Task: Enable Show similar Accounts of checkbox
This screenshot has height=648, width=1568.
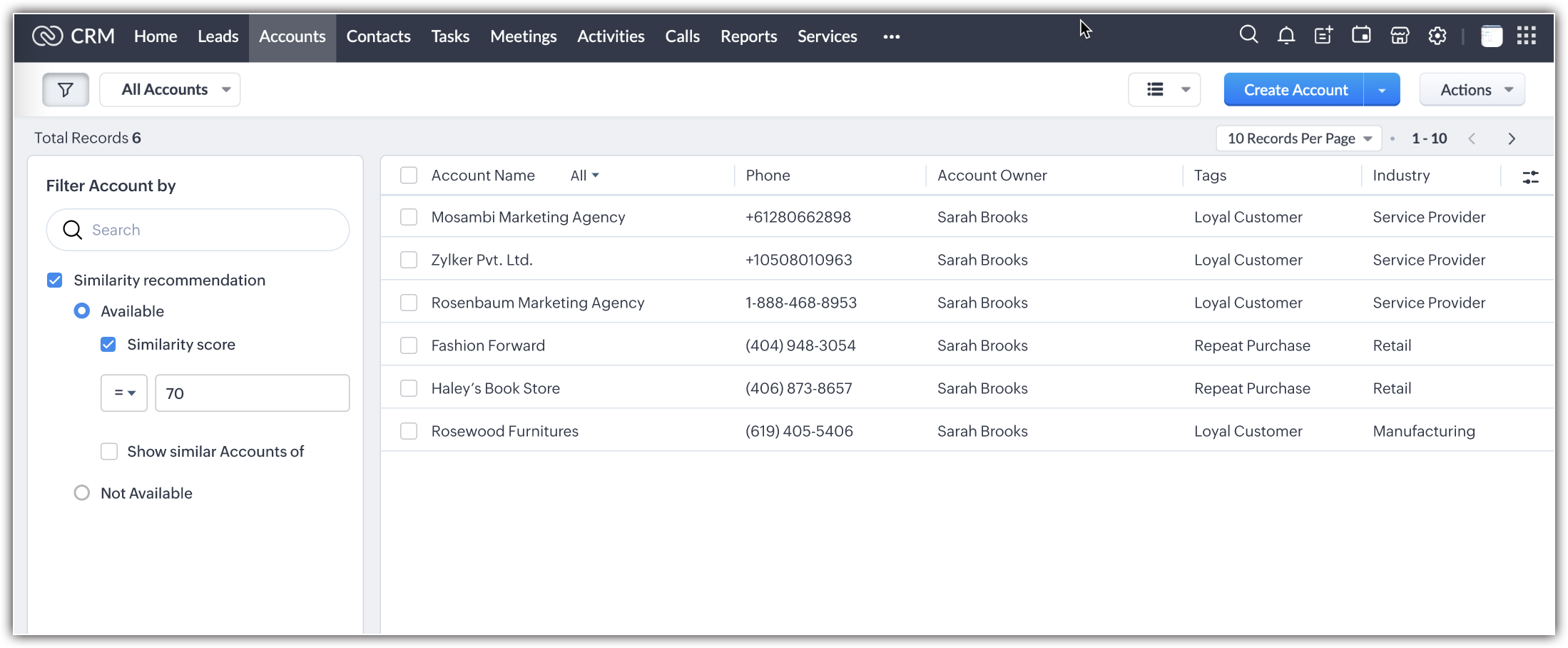Action: pos(109,452)
